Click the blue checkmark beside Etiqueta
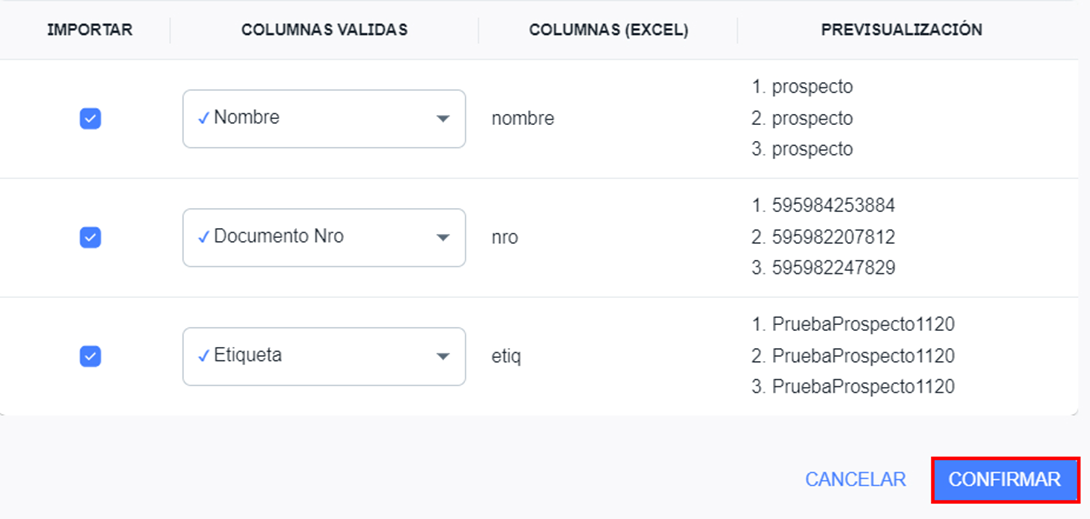This screenshot has width=1090, height=519. pyautogui.click(x=203, y=355)
